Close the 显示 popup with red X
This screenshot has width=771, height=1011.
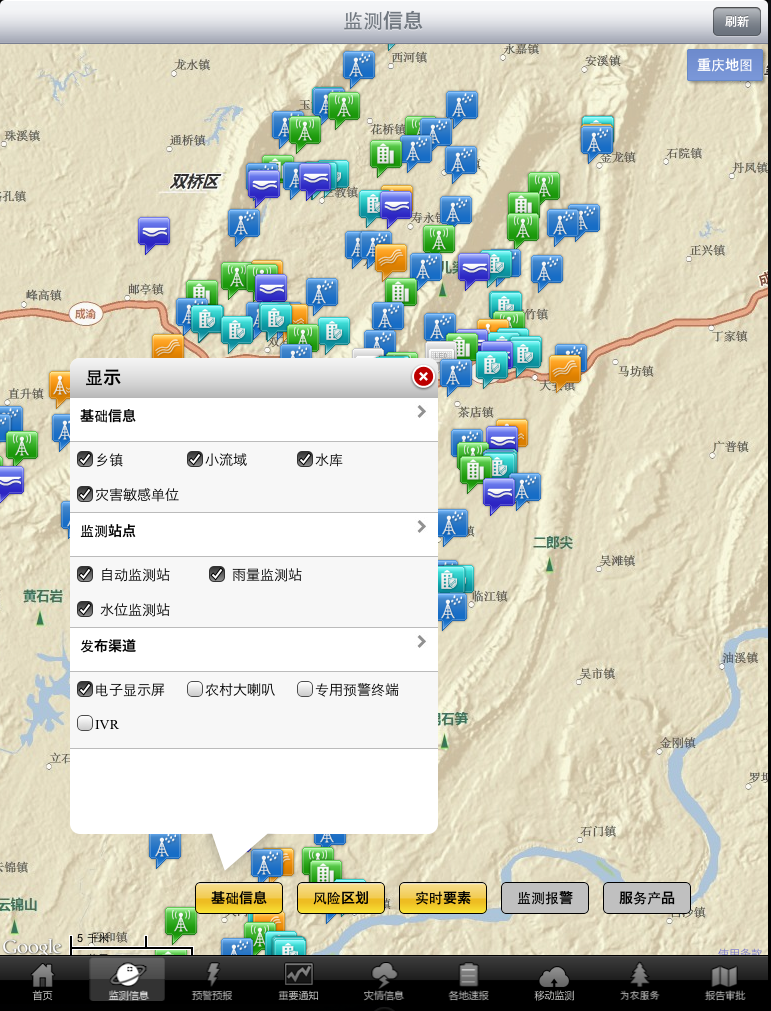click(423, 377)
